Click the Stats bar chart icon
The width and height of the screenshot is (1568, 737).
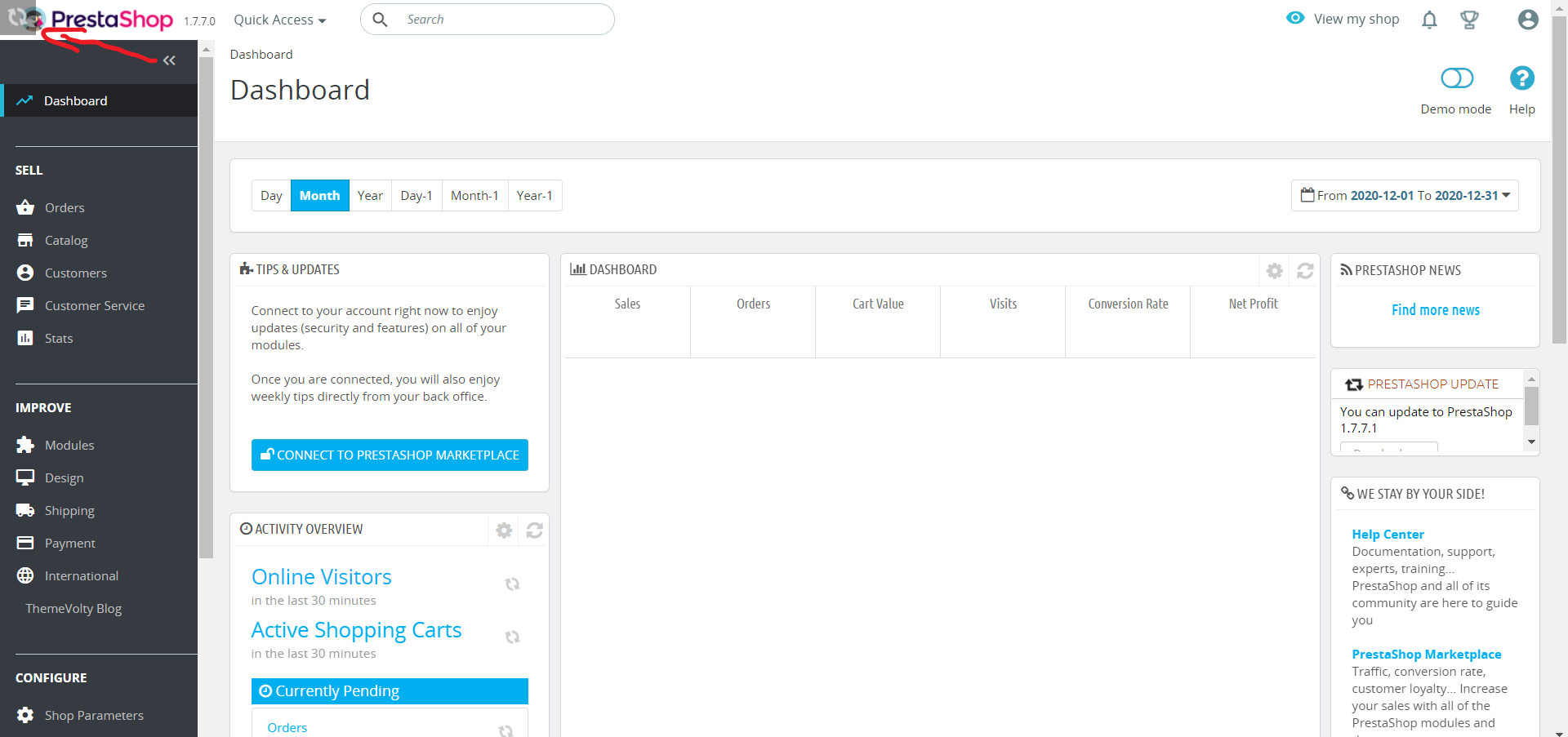(x=25, y=338)
